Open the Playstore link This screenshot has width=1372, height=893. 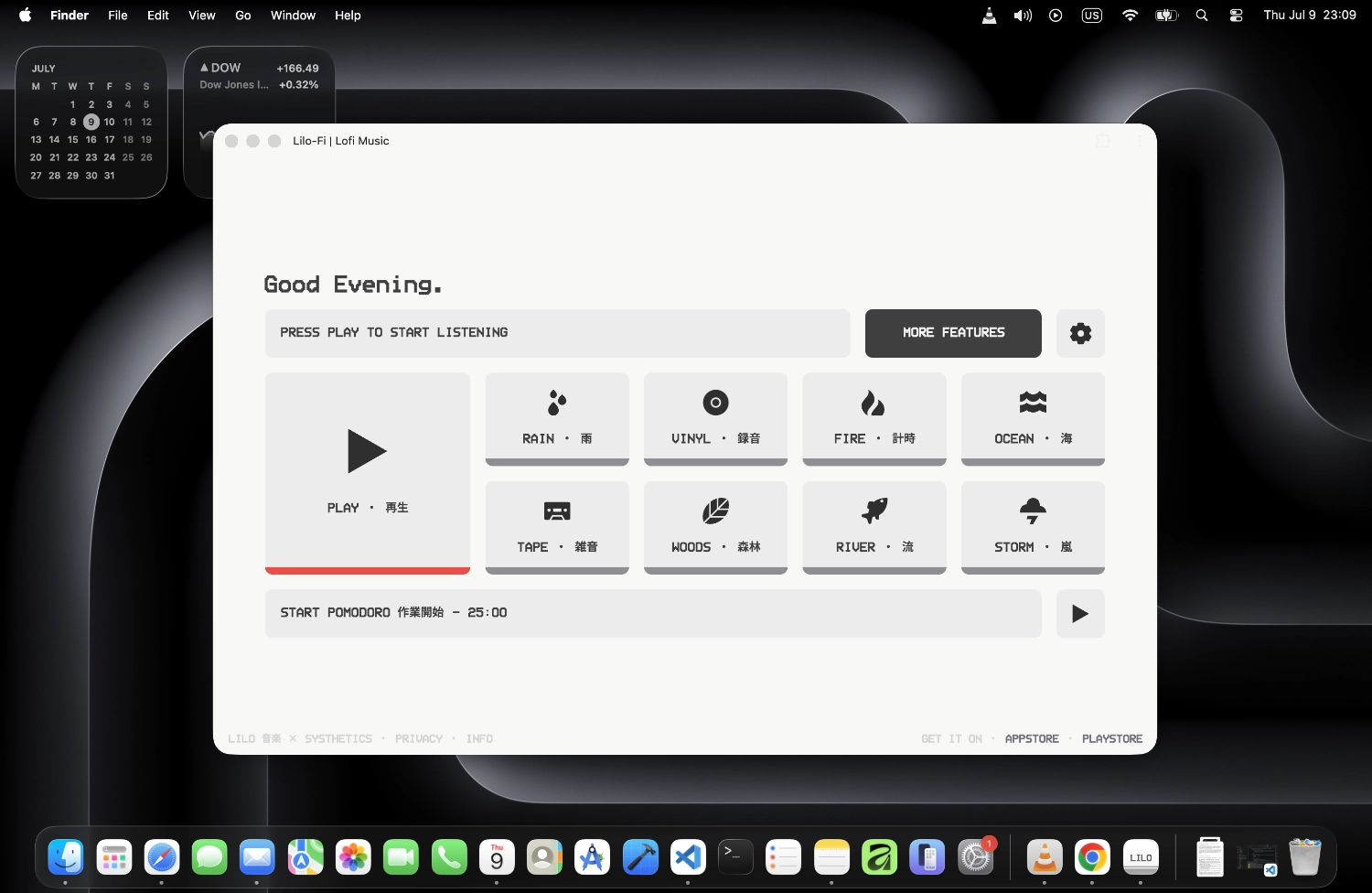(1112, 738)
